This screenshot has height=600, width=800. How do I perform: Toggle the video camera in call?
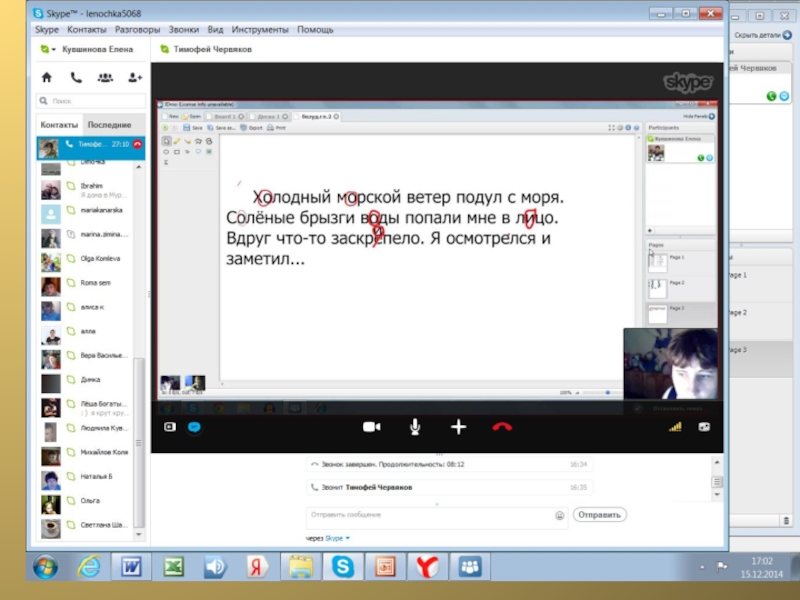[x=372, y=427]
